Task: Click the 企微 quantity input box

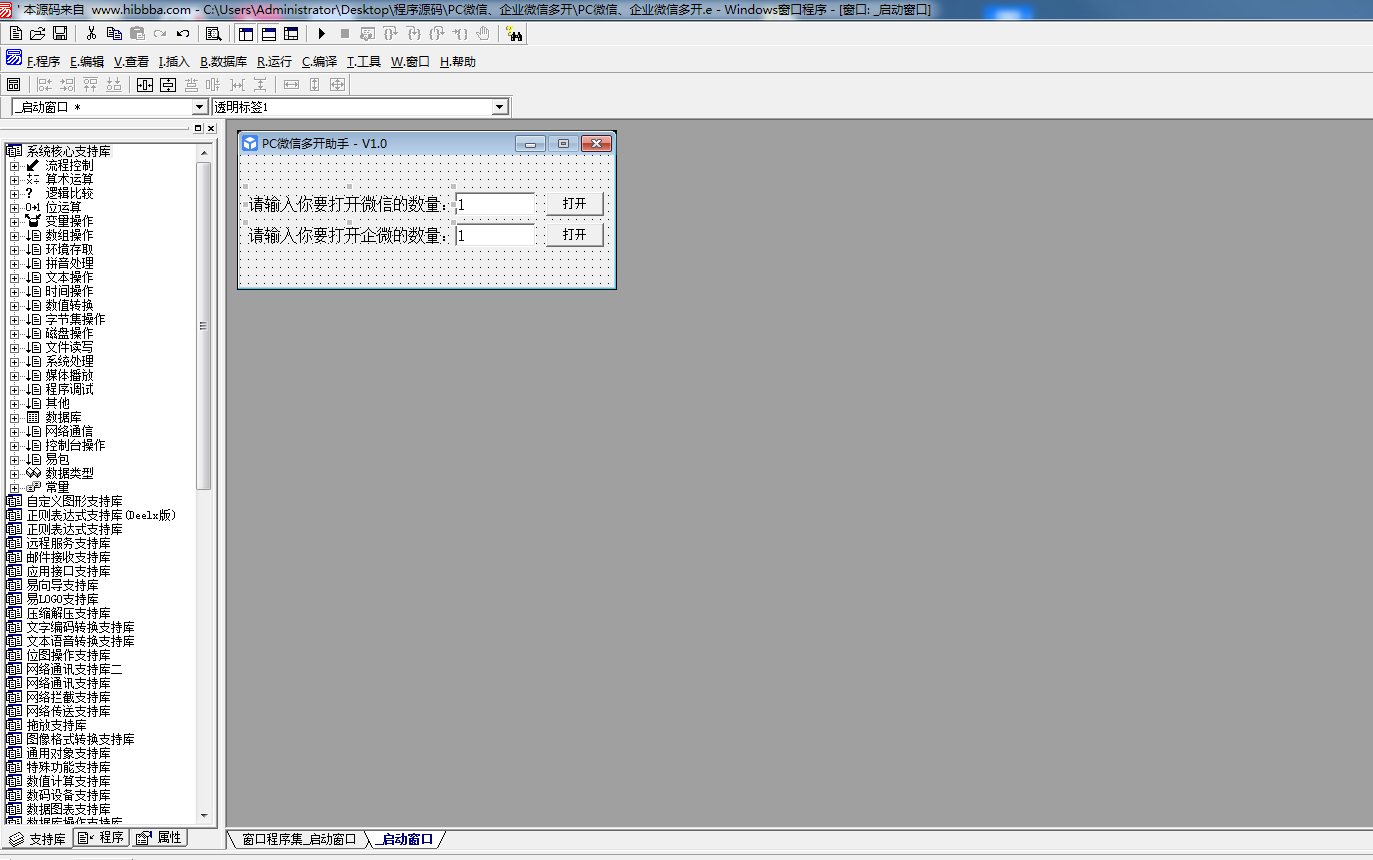Action: [495, 235]
